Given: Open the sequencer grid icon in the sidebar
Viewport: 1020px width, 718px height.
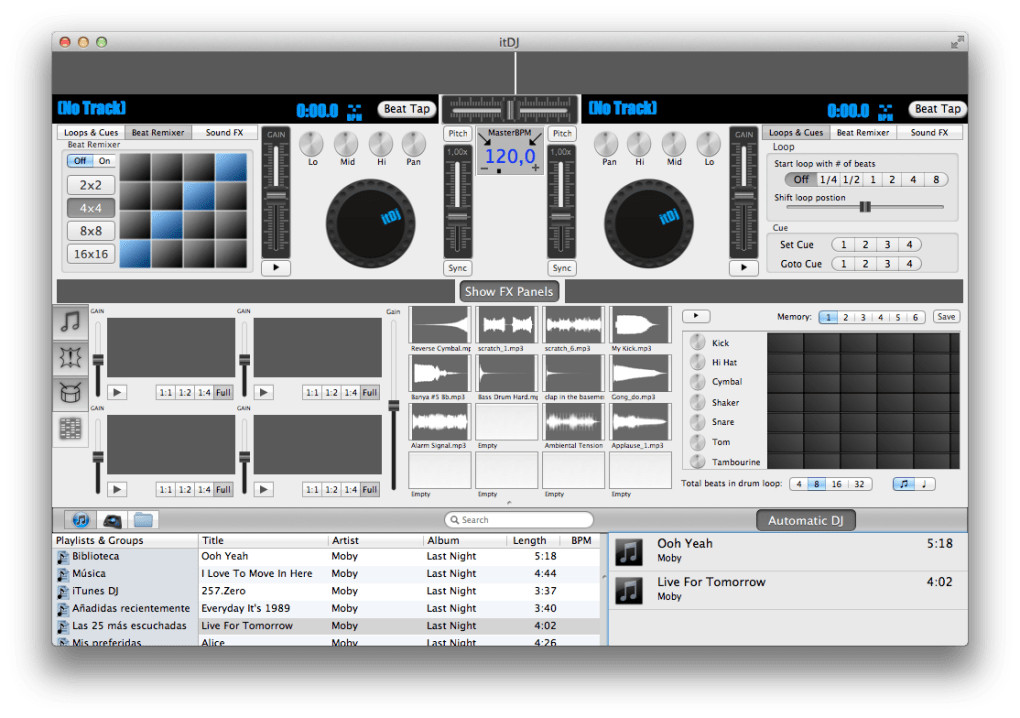Looking at the screenshot, I should [x=71, y=429].
